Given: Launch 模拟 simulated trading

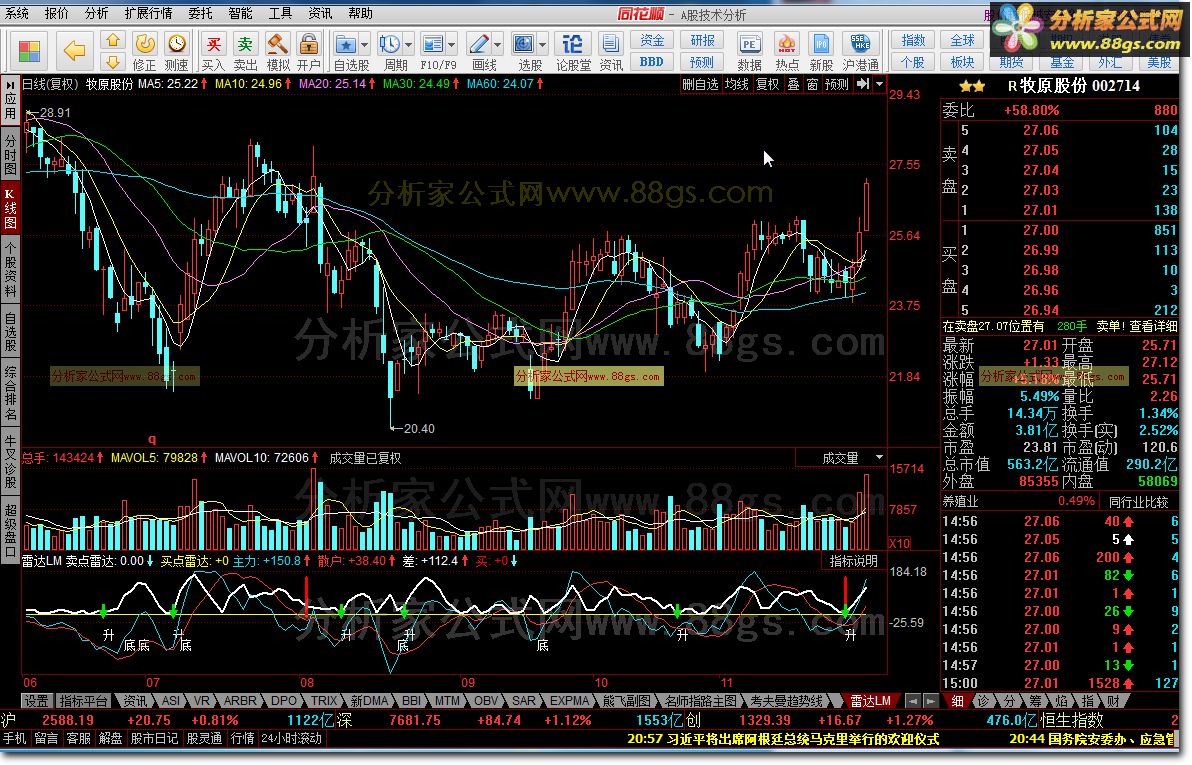Looking at the screenshot, I should pos(277,52).
